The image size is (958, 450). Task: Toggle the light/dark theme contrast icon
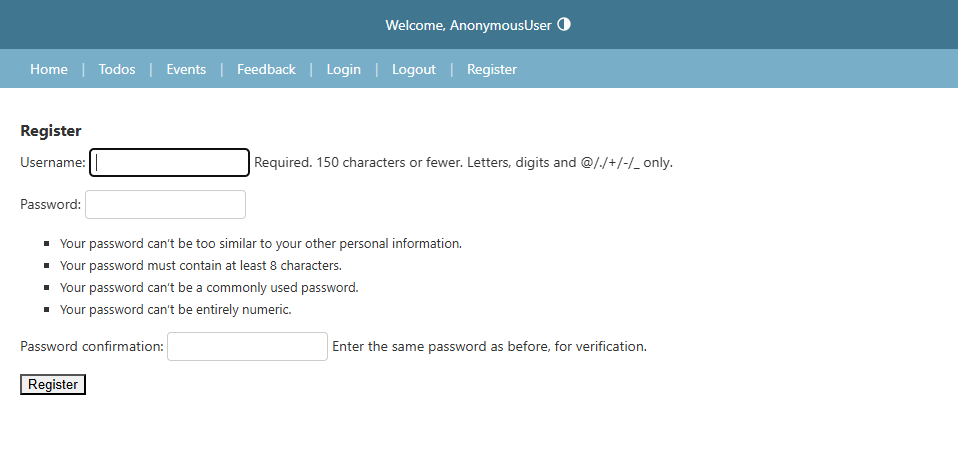pyautogui.click(x=564, y=24)
